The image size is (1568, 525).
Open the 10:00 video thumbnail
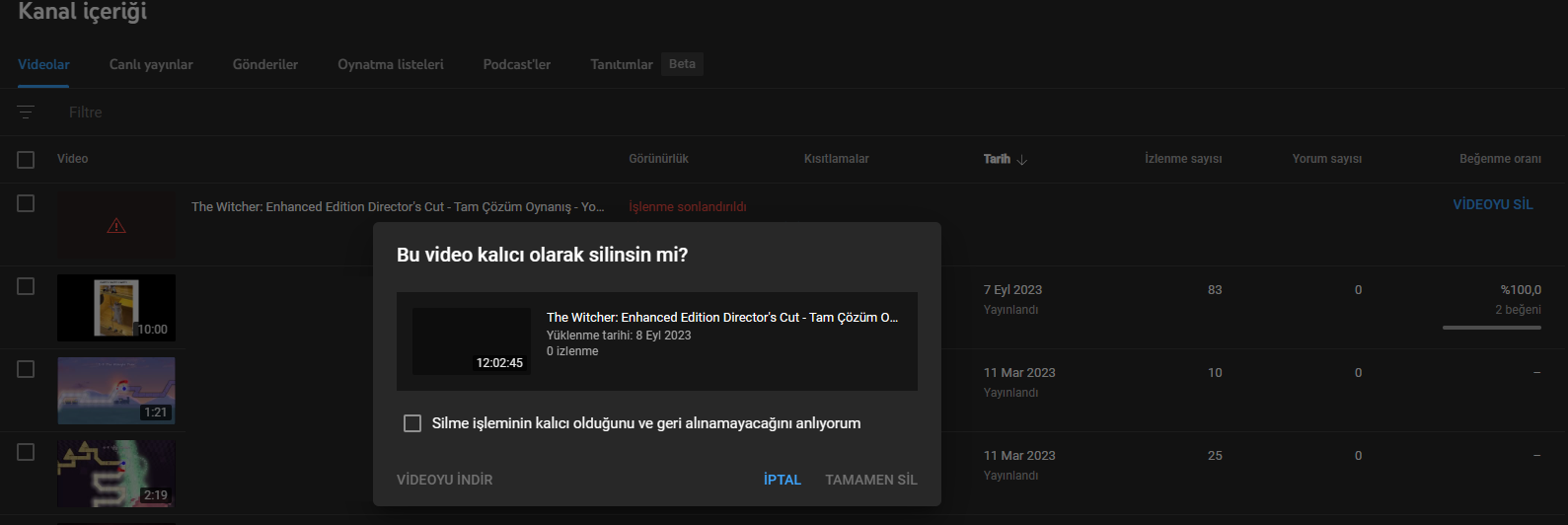point(116,308)
